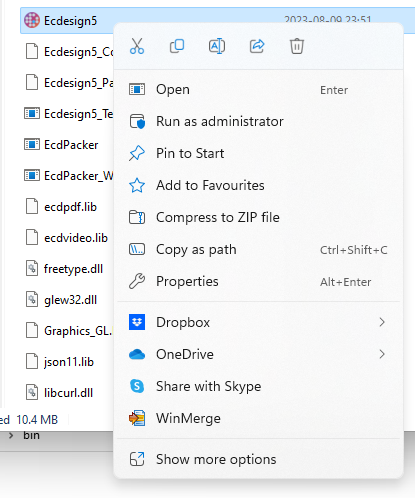Click the bin folder in tree
This screenshot has width=415, height=498.
(x=31, y=435)
